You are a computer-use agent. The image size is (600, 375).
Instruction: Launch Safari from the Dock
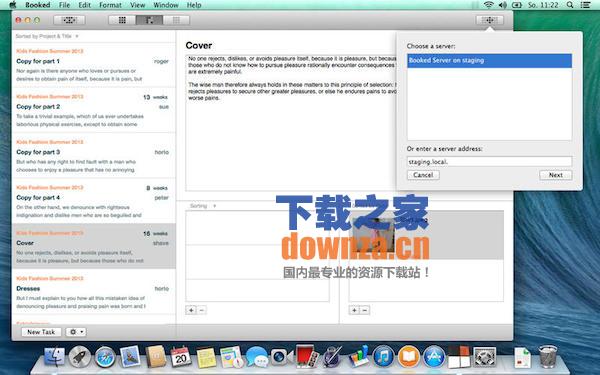tap(105, 357)
